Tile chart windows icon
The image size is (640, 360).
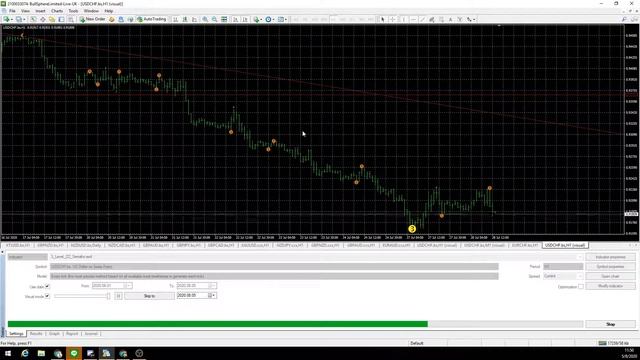pos(224,19)
